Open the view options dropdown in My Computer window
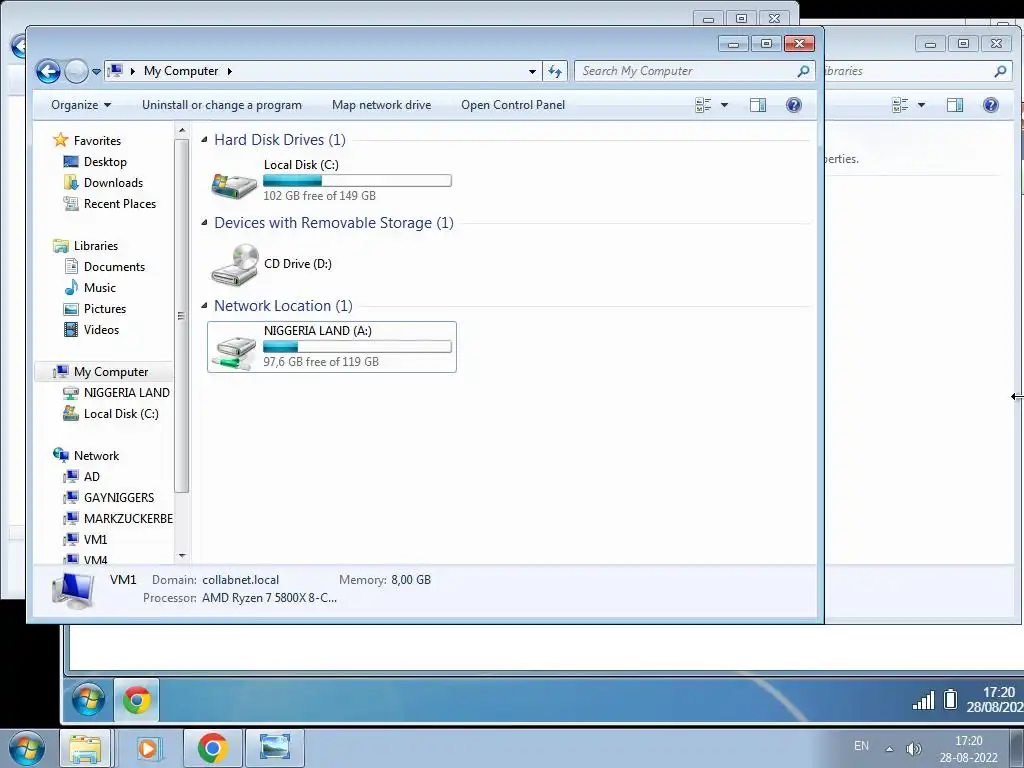 (724, 105)
